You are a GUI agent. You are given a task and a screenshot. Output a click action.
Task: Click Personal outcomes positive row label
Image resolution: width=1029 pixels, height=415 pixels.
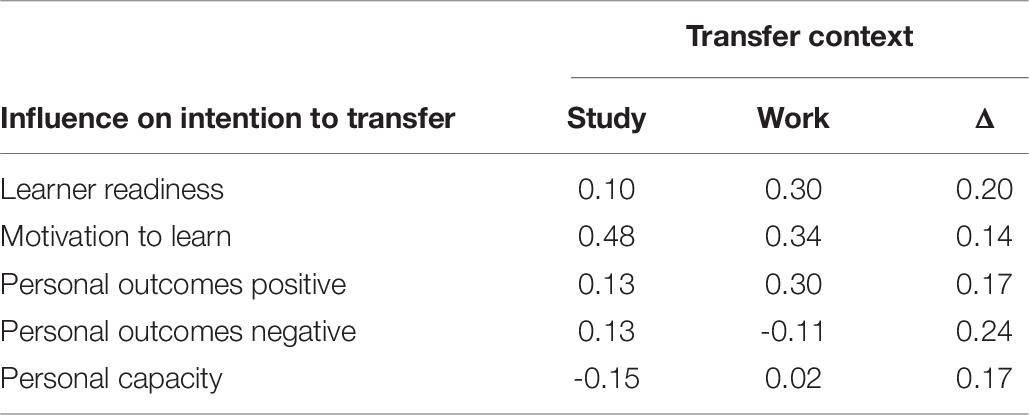coord(173,284)
